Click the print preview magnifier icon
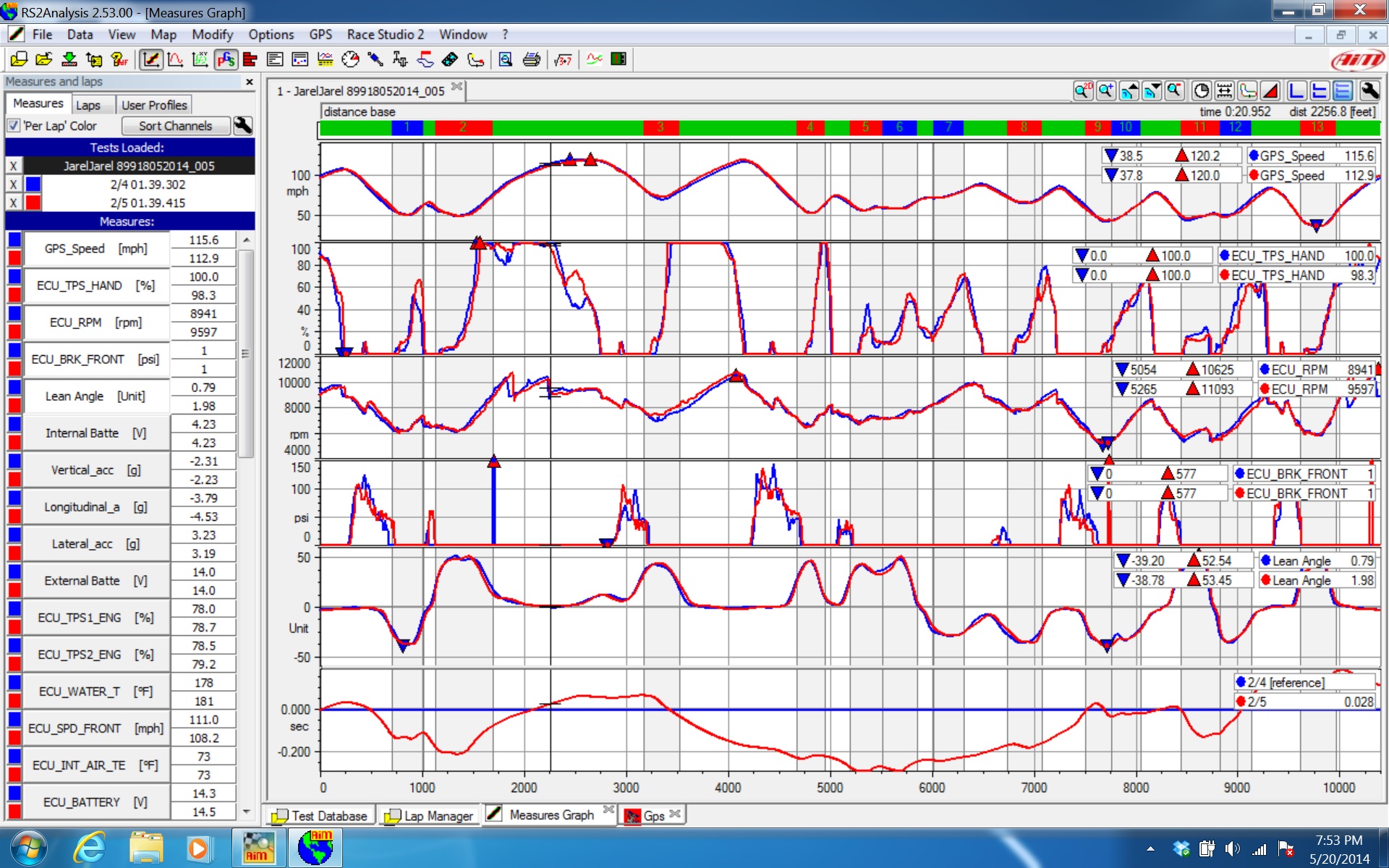 click(506, 59)
